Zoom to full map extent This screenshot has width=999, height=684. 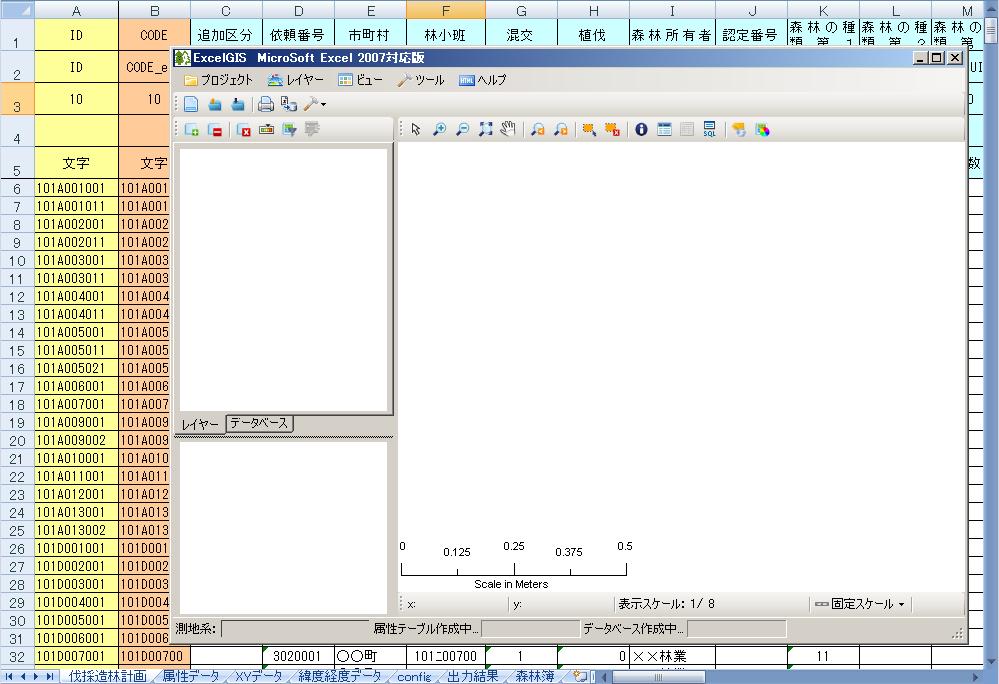(484, 129)
